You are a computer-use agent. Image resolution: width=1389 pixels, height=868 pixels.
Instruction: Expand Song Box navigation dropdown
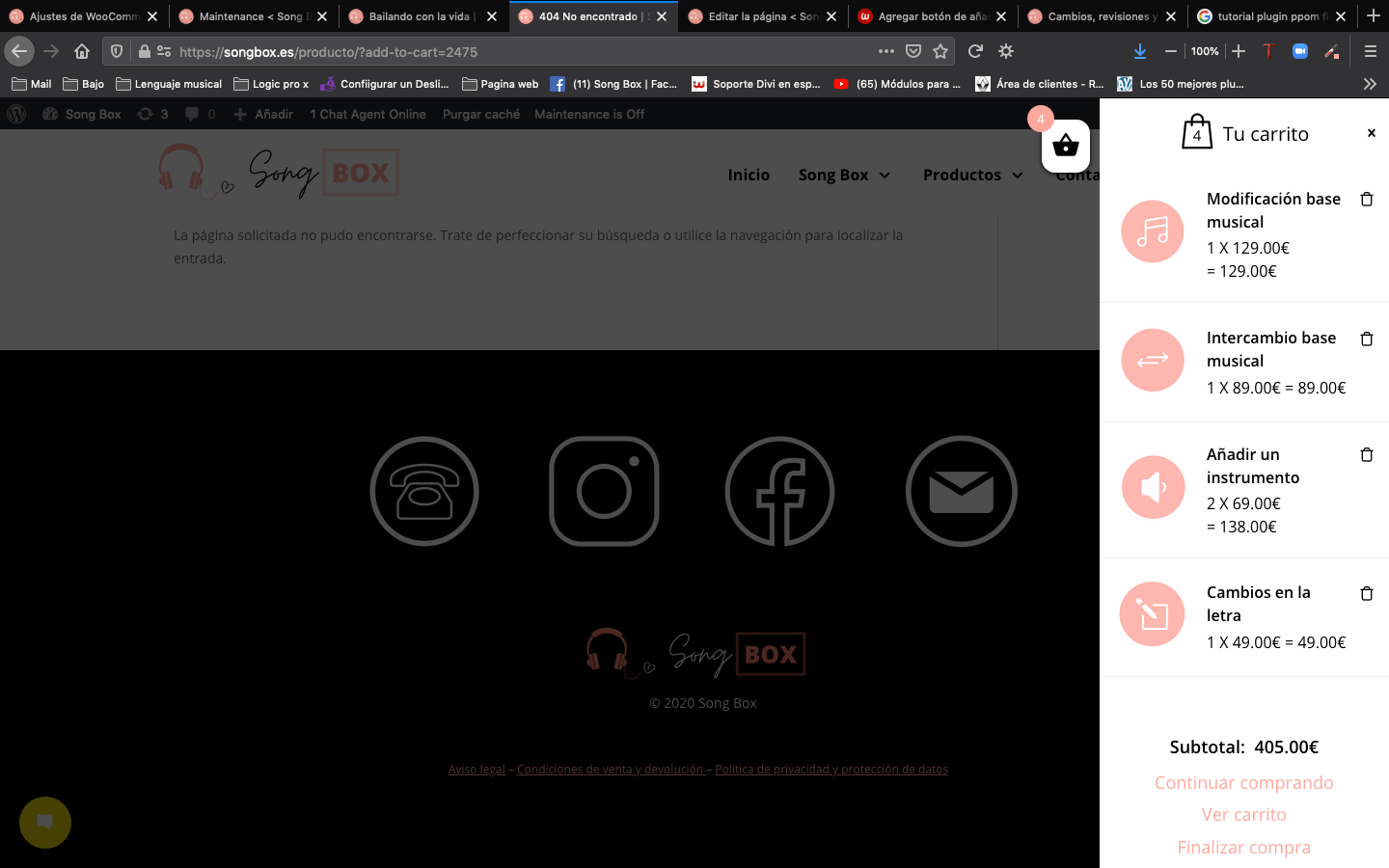[844, 175]
